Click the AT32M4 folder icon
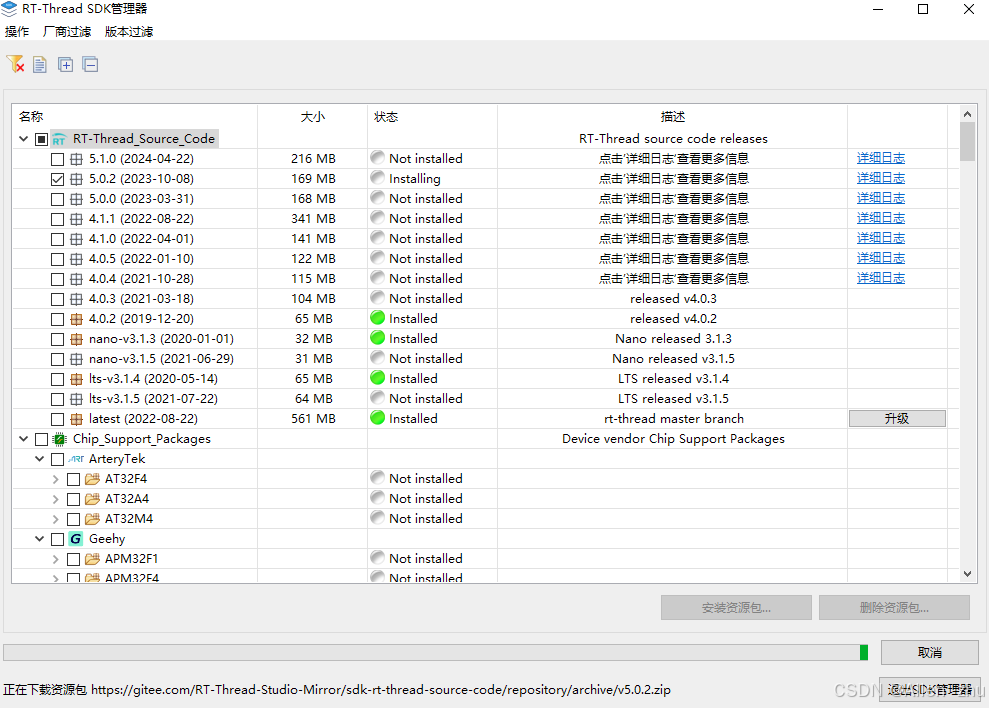This screenshot has height=708, width=989. tap(92, 519)
